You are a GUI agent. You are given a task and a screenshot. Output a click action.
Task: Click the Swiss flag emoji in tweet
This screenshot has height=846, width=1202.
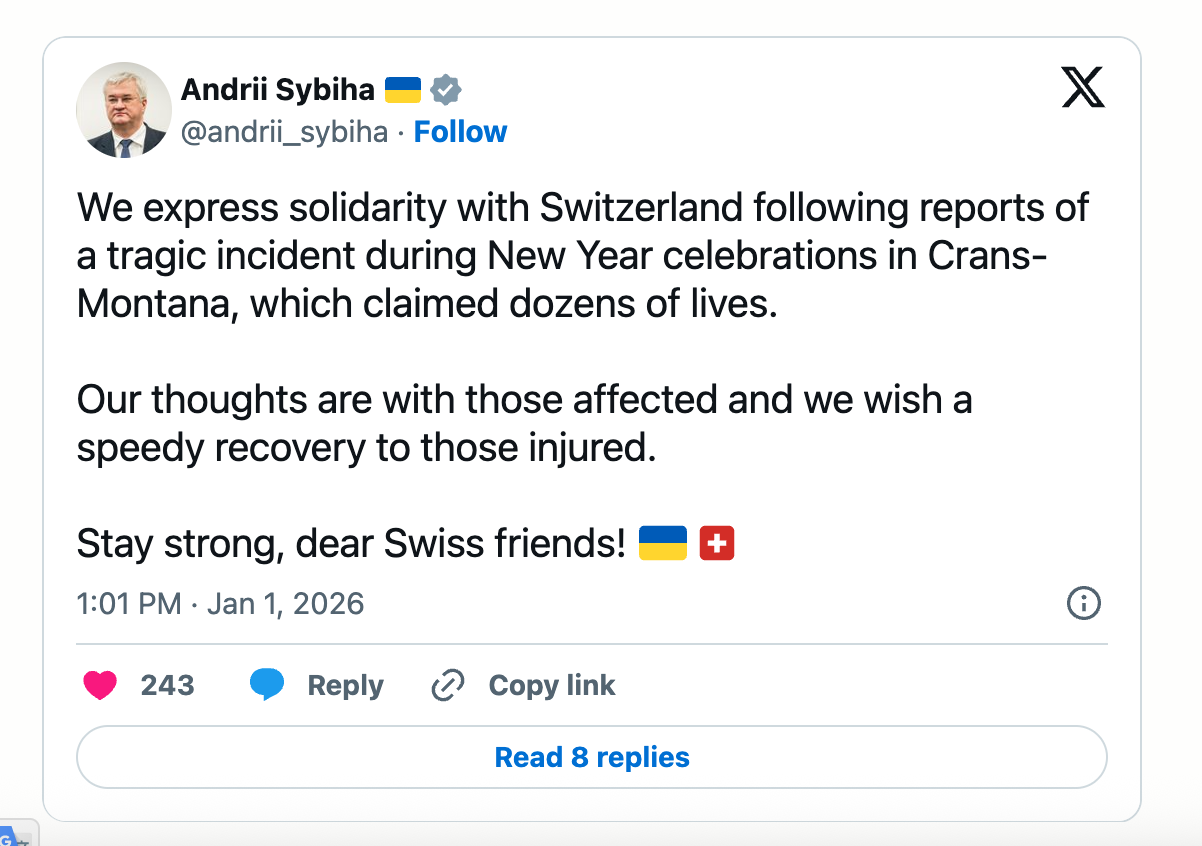coord(717,543)
